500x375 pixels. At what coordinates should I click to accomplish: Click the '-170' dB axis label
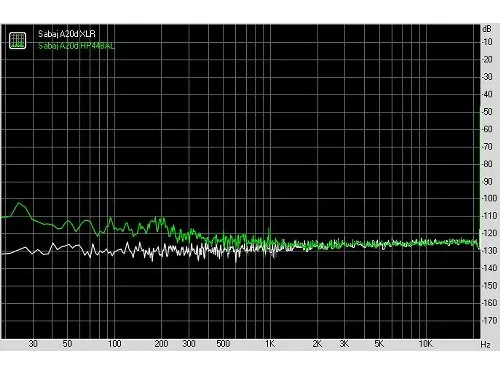click(489, 320)
